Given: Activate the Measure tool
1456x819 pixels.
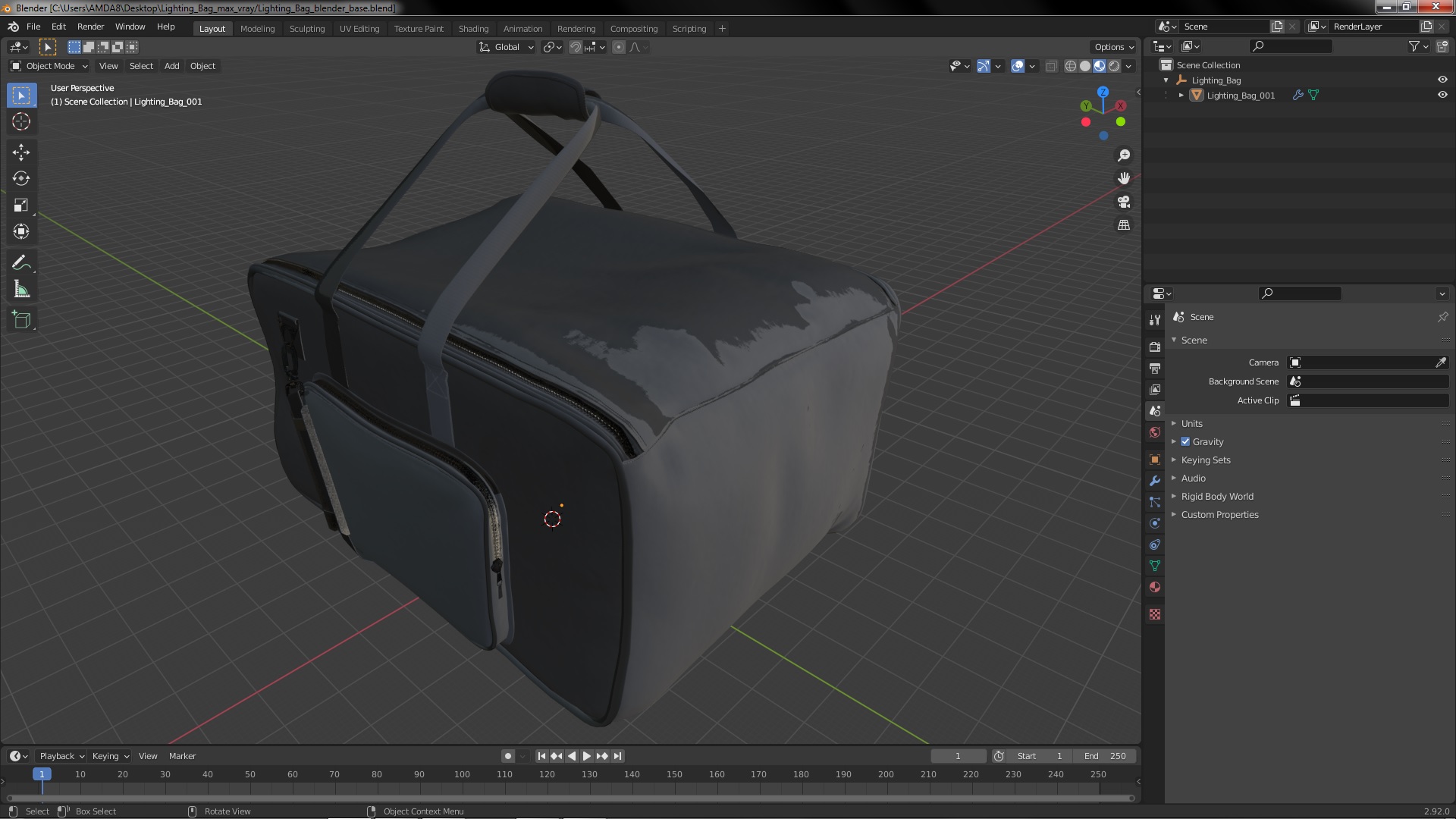Looking at the screenshot, I should point(21,290).
